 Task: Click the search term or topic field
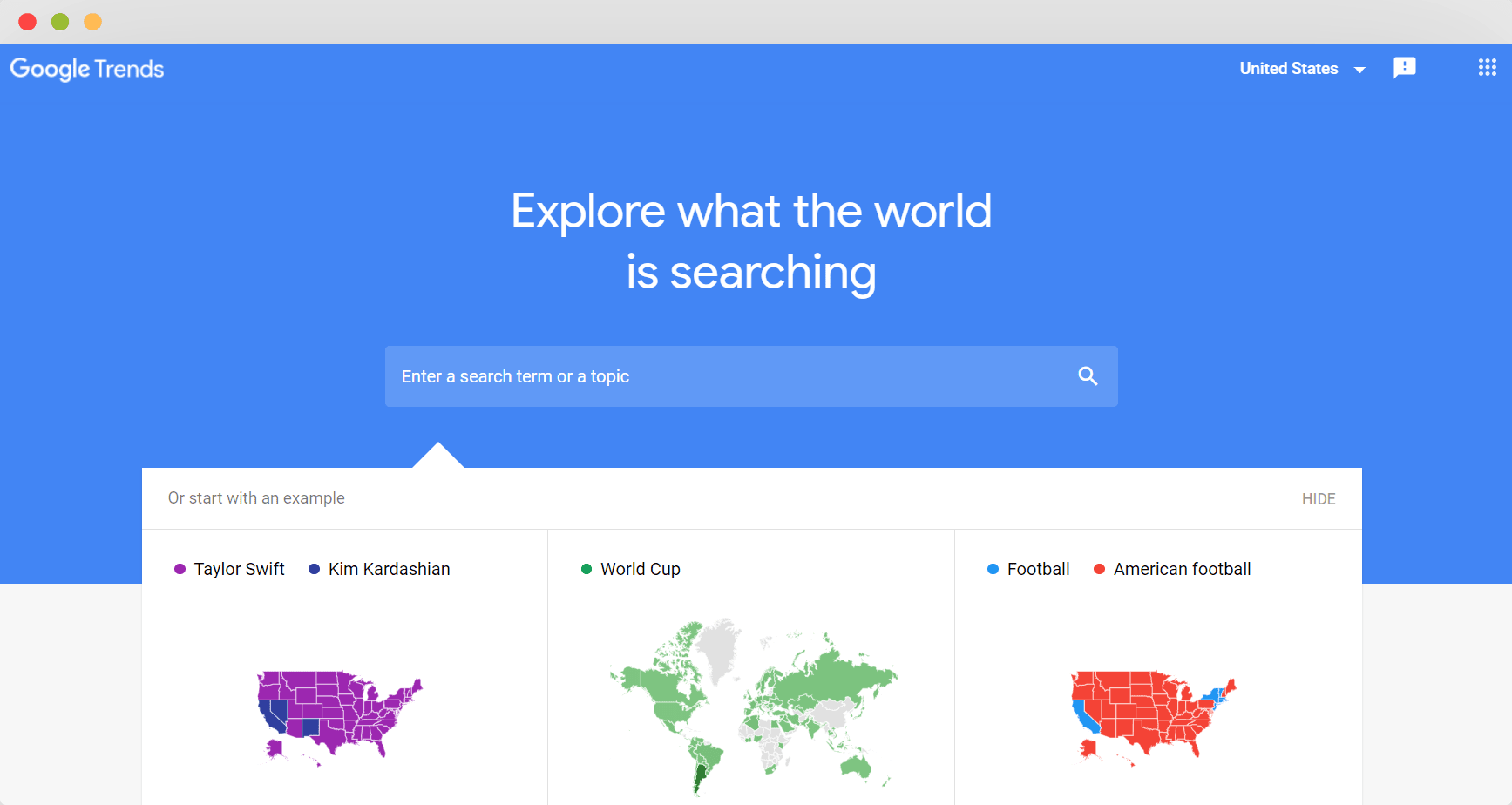click(751, 376)
